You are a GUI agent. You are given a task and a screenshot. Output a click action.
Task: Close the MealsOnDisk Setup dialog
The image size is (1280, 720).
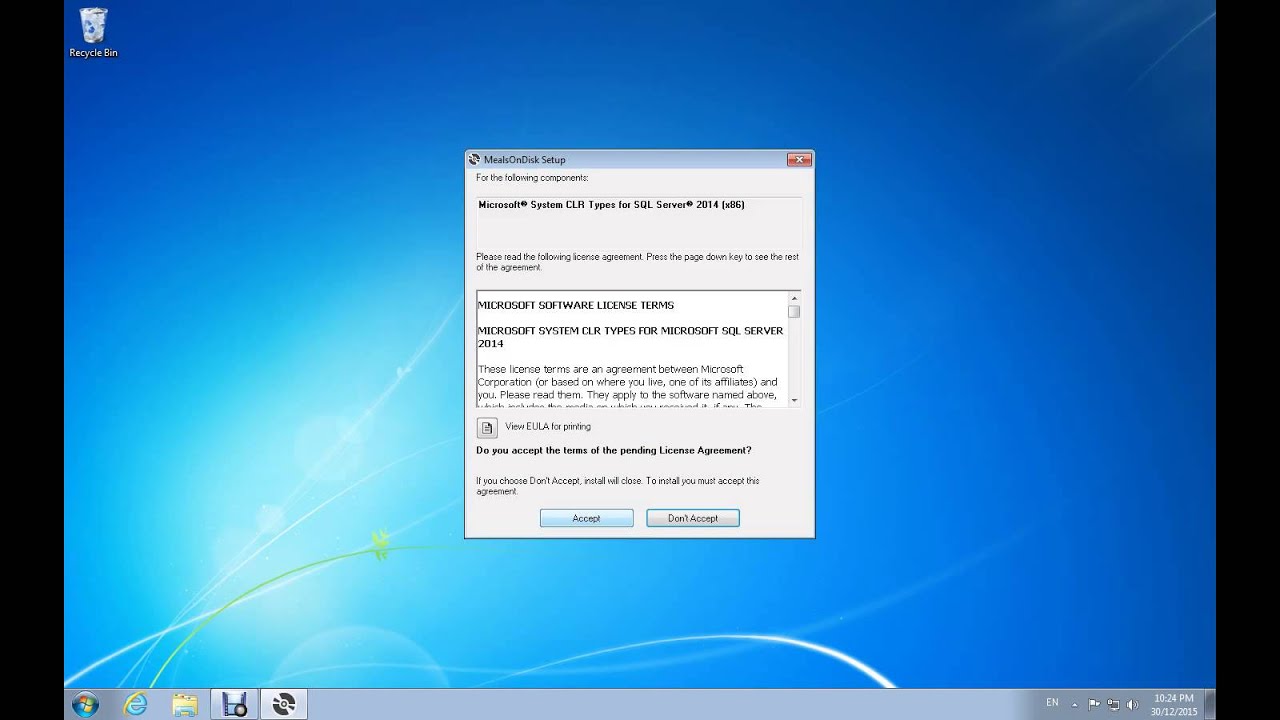pos(799,159)
